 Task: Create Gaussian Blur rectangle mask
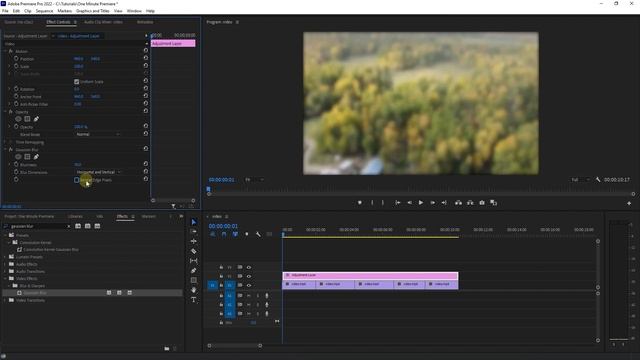tap(27, 157)
